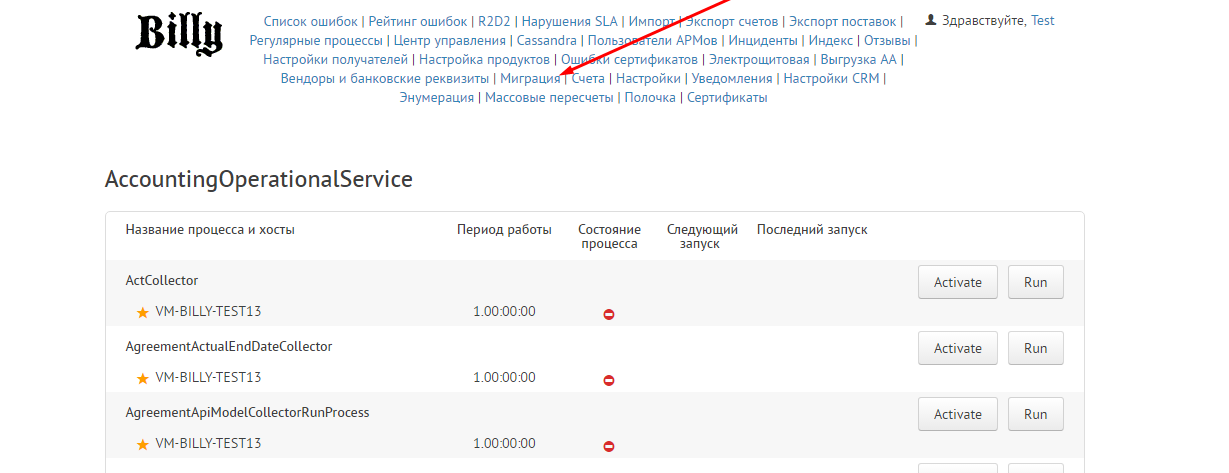Click the user icon beside Здравствуйте

pyautogui.click(x=931, y=20)
